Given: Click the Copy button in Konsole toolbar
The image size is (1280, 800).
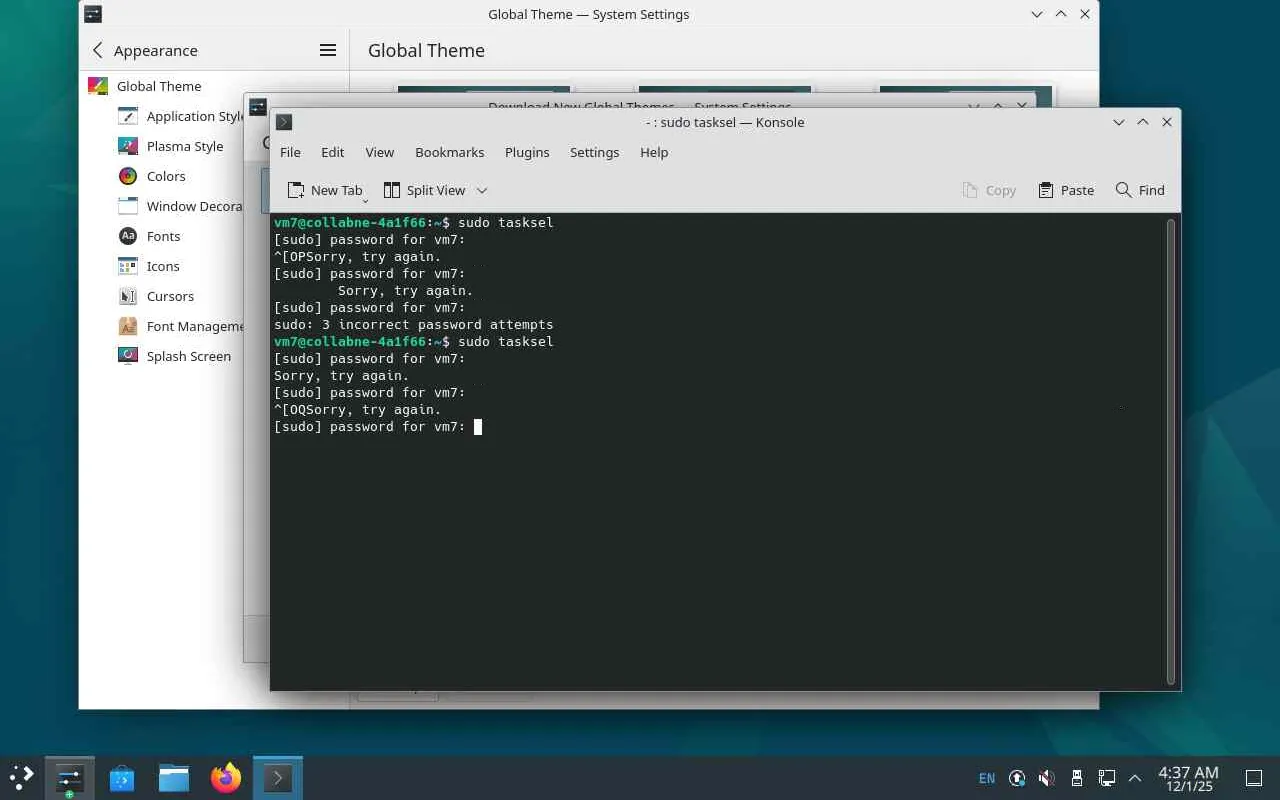Looking at the screenshot, I should point(989,190).
